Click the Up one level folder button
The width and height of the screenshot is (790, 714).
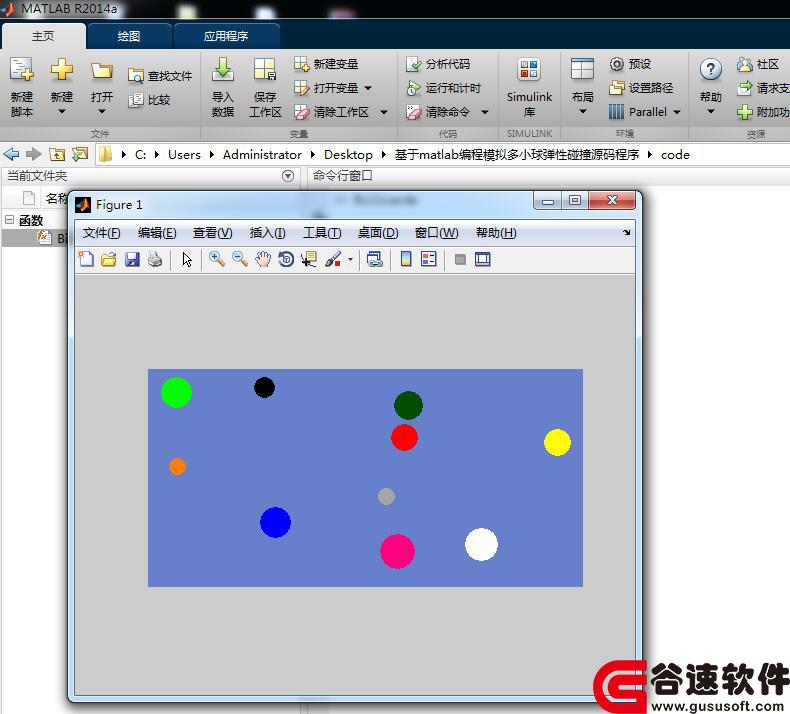56,154
